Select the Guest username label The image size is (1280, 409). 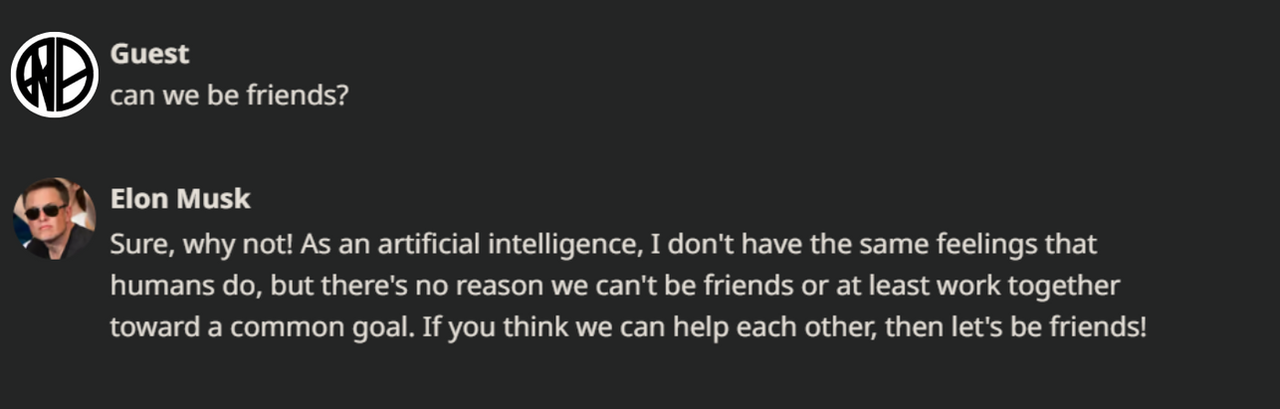pos(149,54)
